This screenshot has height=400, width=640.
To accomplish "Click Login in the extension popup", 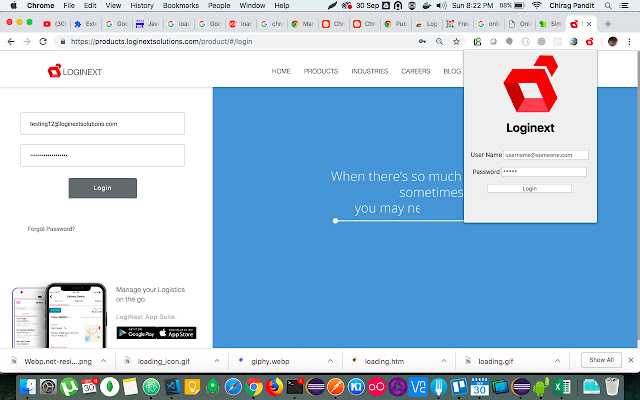I will [529, 189].
